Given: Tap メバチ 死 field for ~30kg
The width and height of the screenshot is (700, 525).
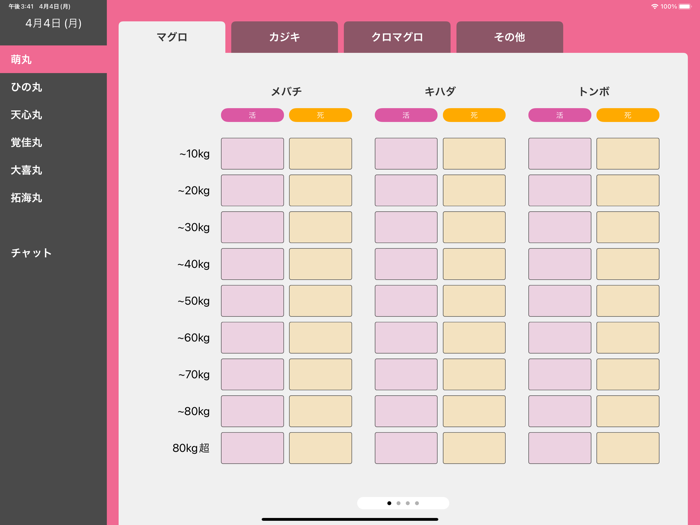Looking at the screenshot, I should tap(321, 227).
